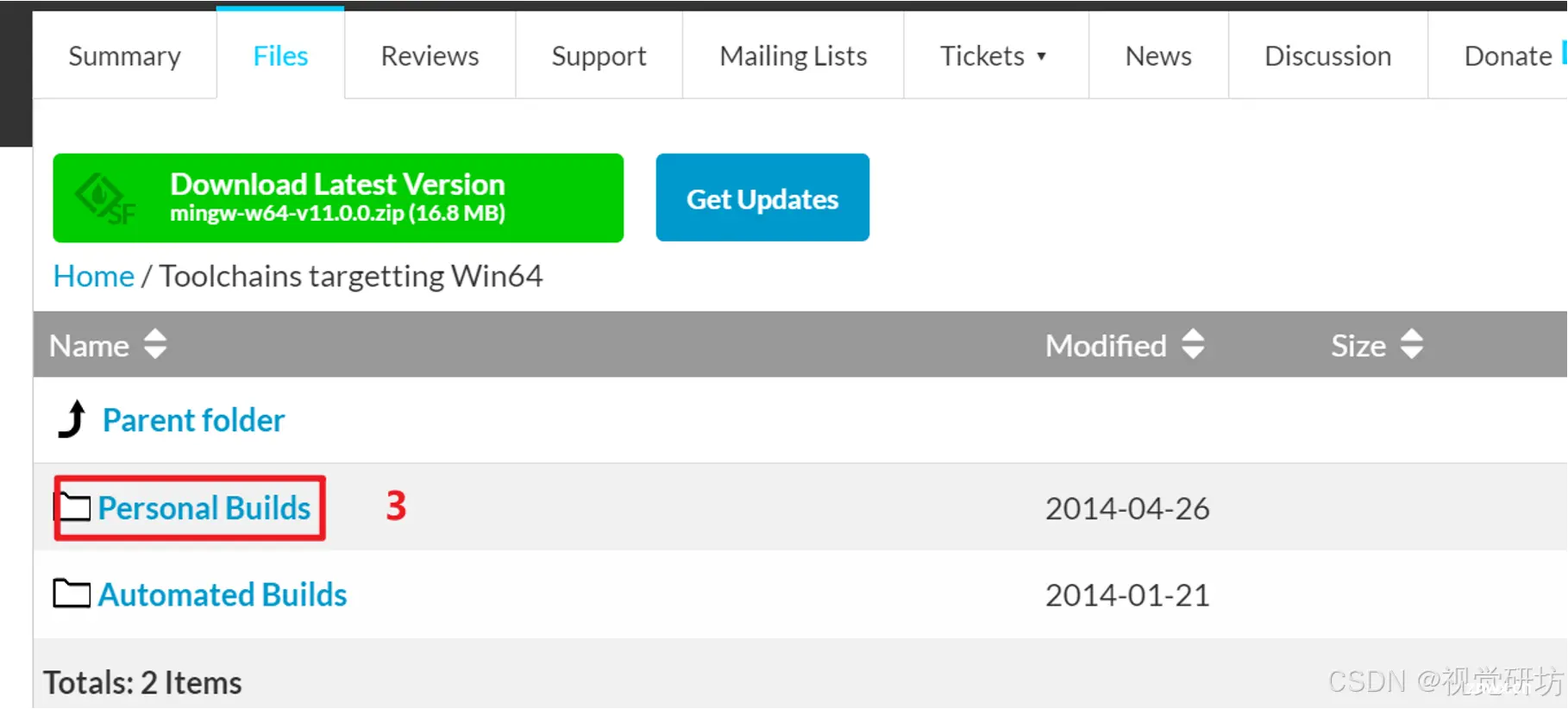This screenshot has height=709, width=1568.
Task: Click the 2014-04-26 modified date
Action: coord(1127,509)
